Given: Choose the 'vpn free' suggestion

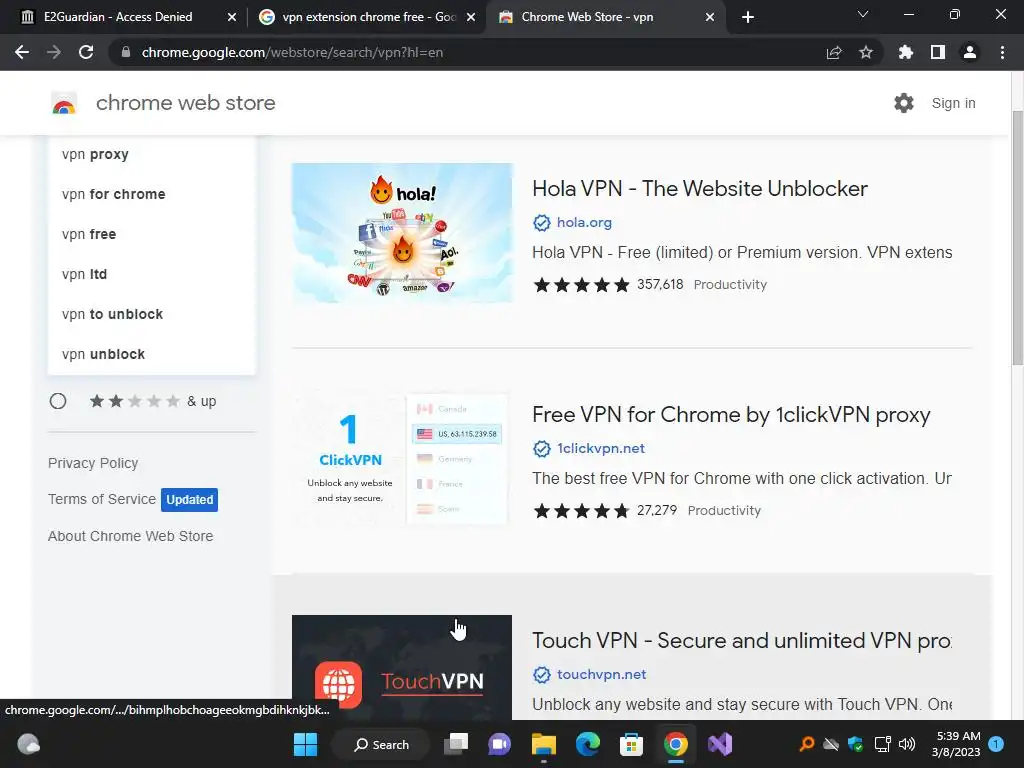Looking at the screenshot, I should [x=152, y=234].
